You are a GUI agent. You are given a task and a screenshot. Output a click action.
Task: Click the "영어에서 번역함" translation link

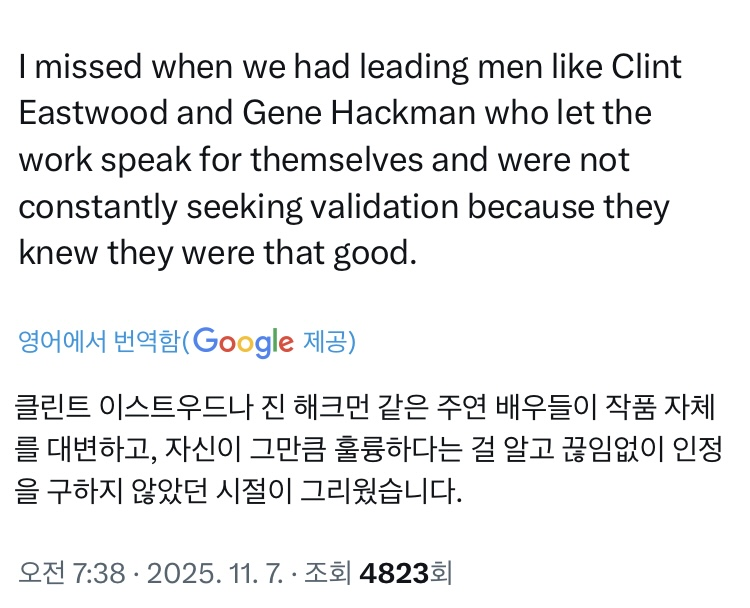[x=100, y=343]
